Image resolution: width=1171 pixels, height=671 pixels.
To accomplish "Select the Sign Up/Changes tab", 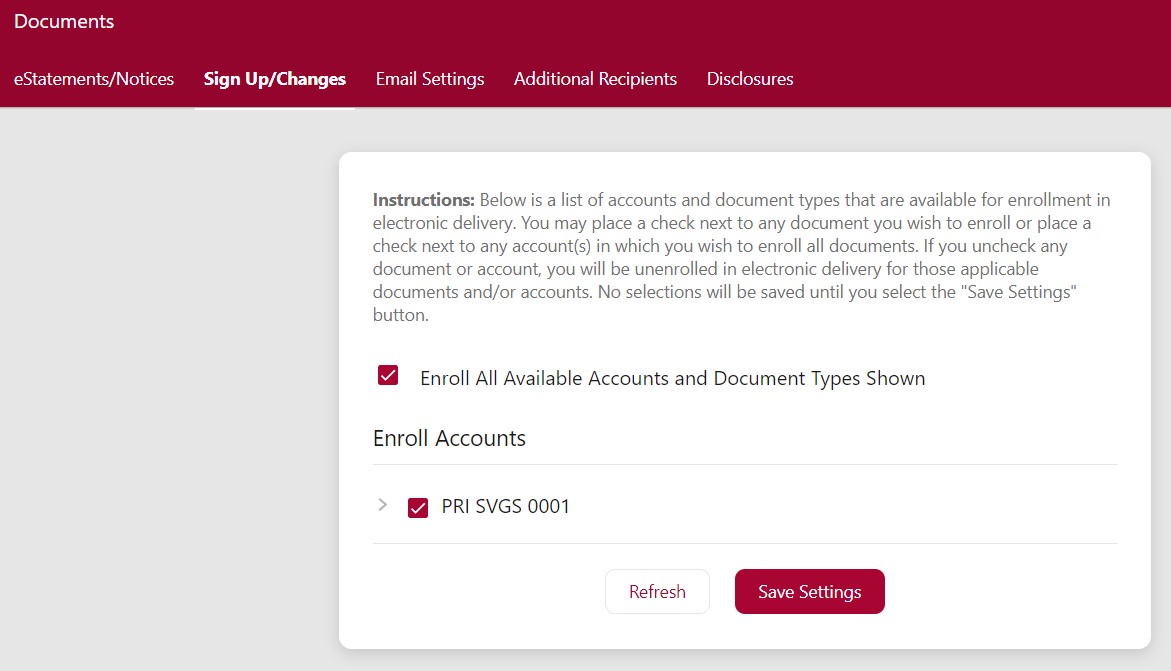I will click(x=275, y=79).
